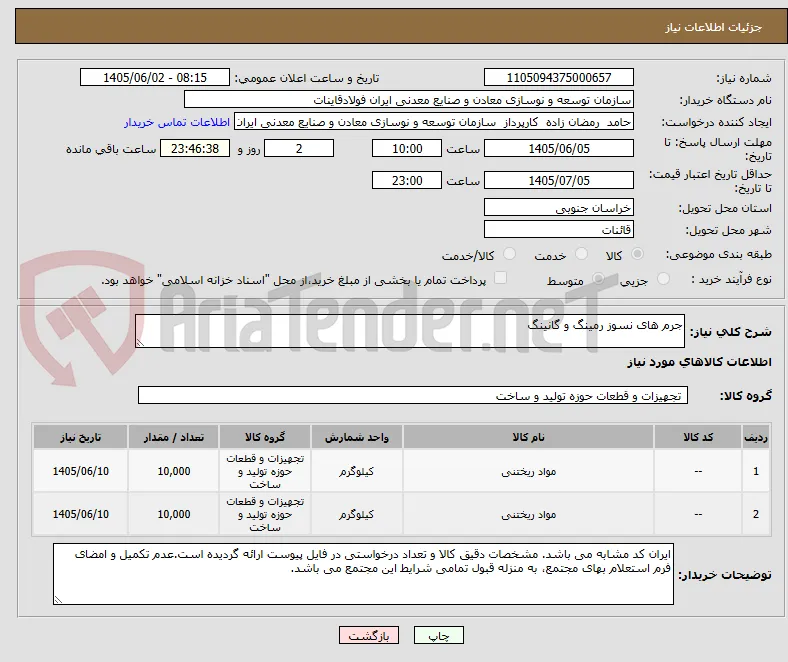Screen dimensions: 788x662
Task: Select the خدمت radio button
Action: pyautogui.click(x=581, y=254)
